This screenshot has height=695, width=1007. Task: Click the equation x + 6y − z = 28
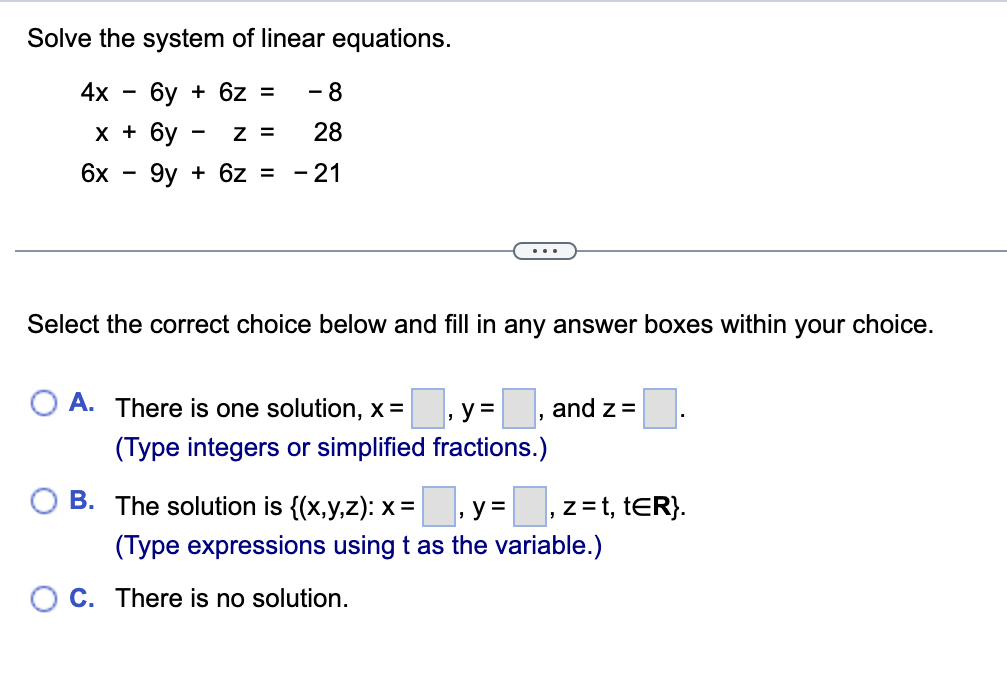click(210, 132)
